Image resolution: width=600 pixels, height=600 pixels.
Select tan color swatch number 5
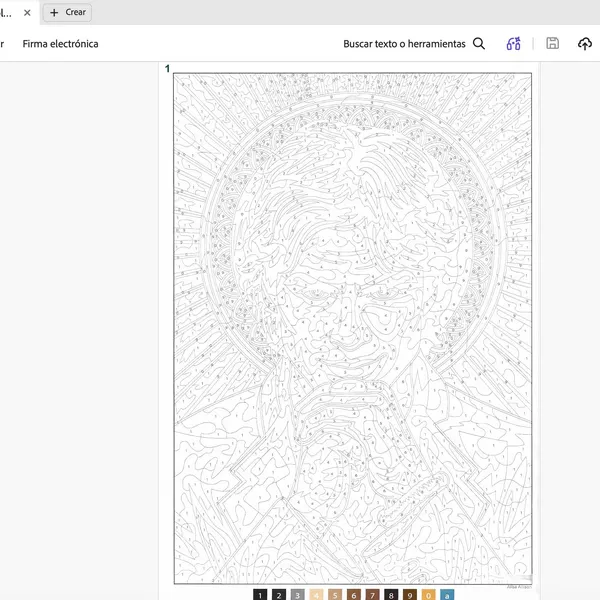click(x=335, y=595)
